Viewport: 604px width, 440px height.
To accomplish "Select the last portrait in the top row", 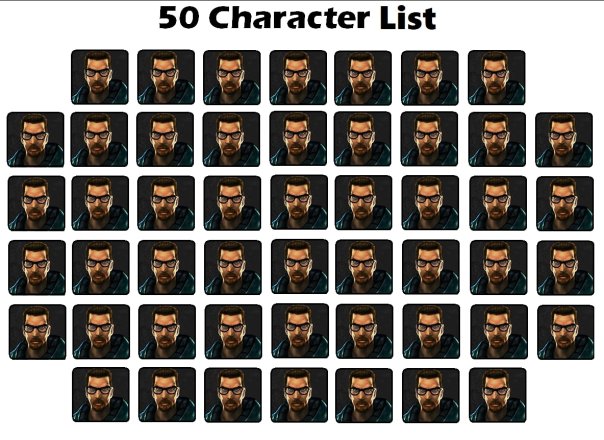I will point(497,77).
